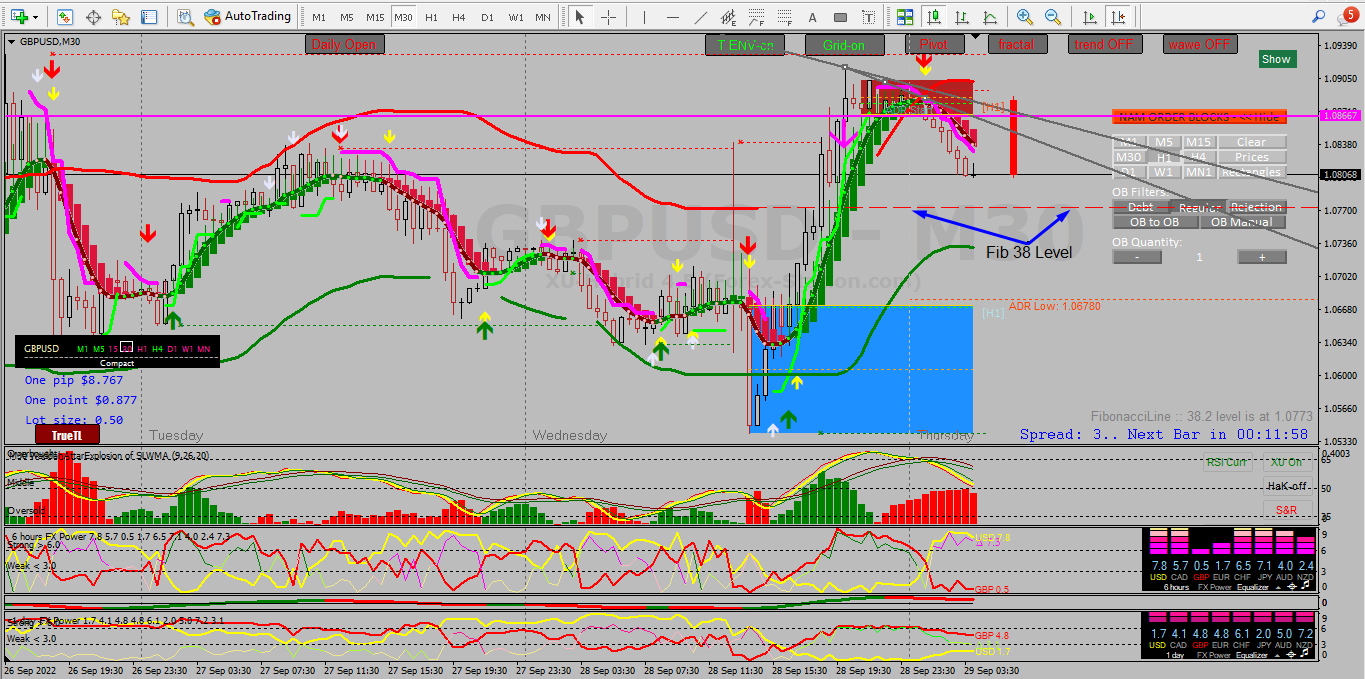Toggle the 'trend OFF' chart button
Image resolution: width=1365 pixels, height=679 pixels.
coord(1104,44)
